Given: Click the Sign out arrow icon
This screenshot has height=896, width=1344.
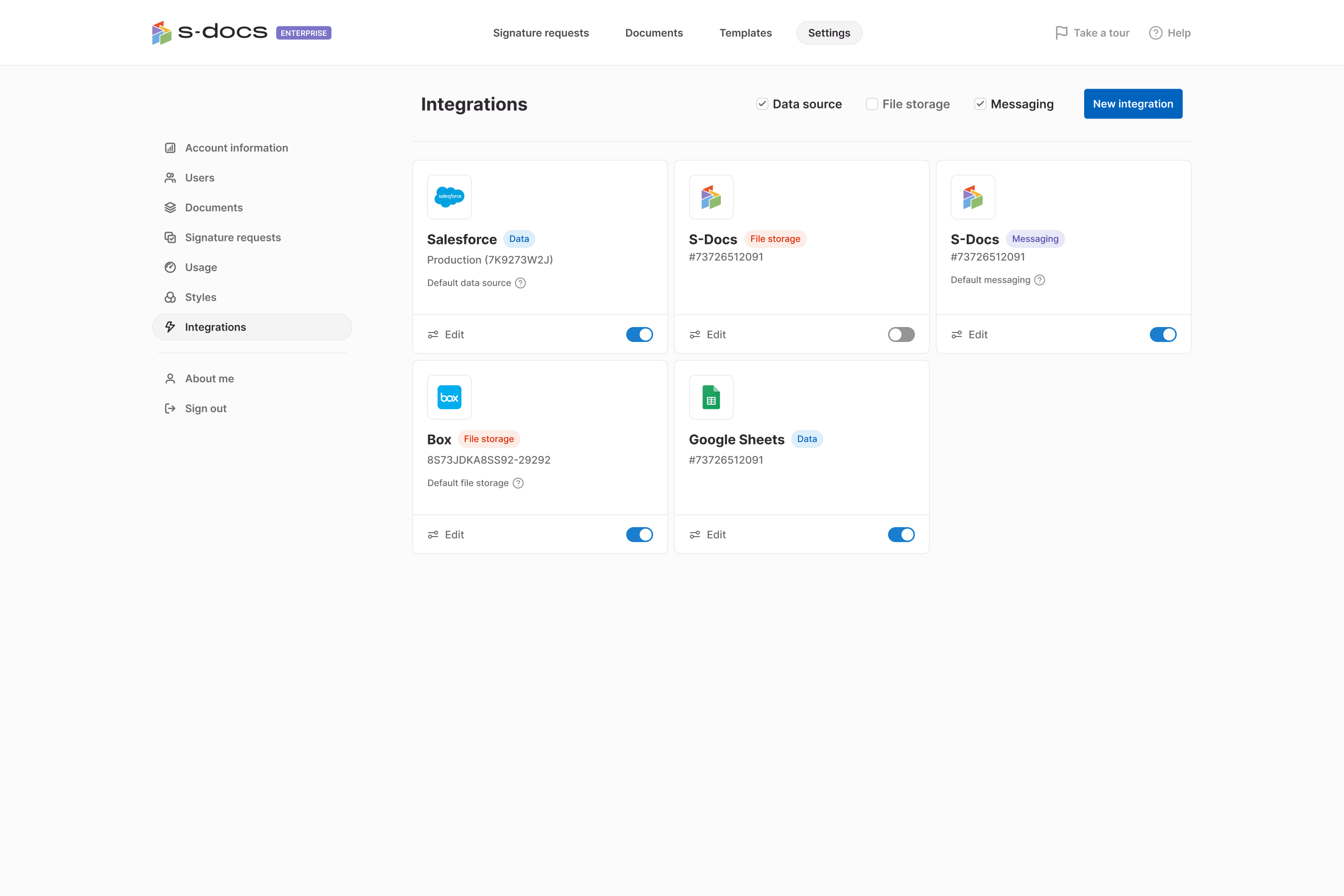Looking at the screenshot, I should pyautogui.click(x=170, y=408).
